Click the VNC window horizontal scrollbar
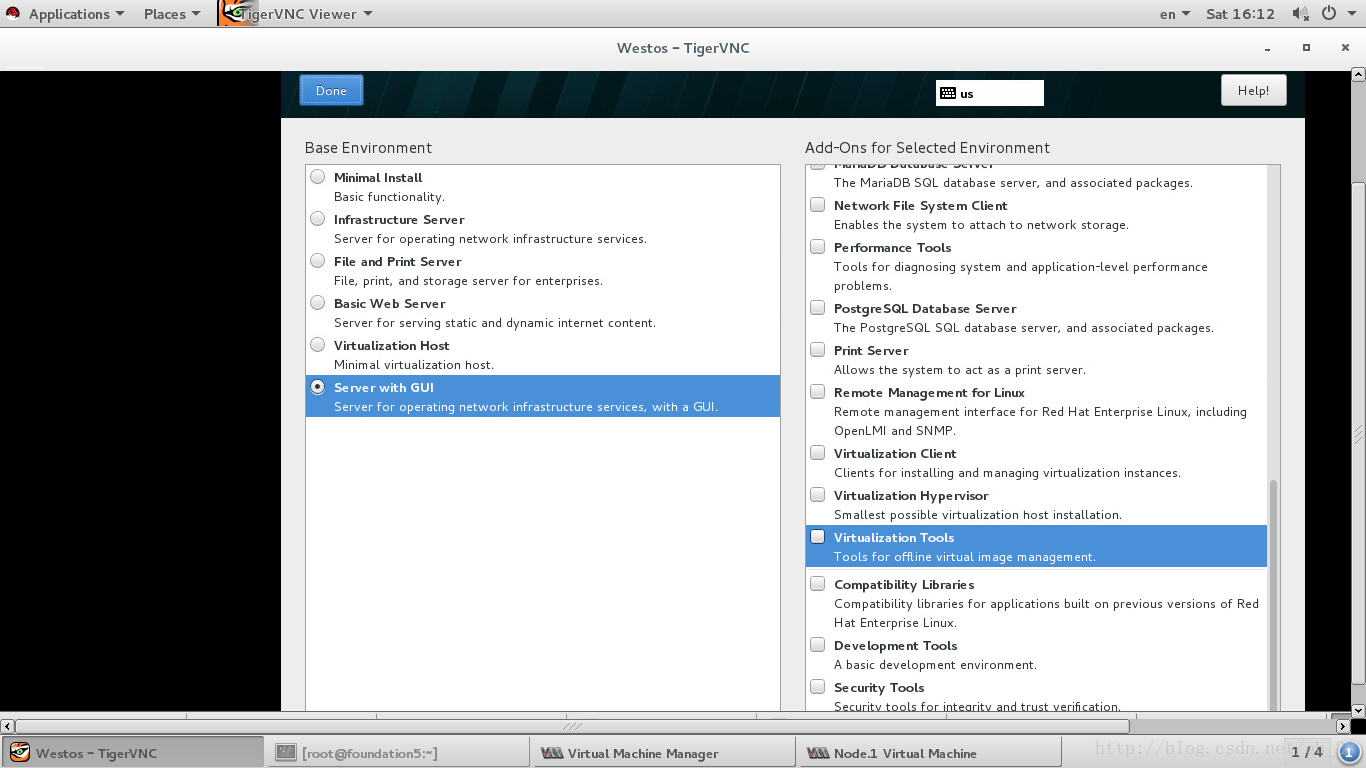This screenshot has height=768, width=1366. [x=572, y=726]
